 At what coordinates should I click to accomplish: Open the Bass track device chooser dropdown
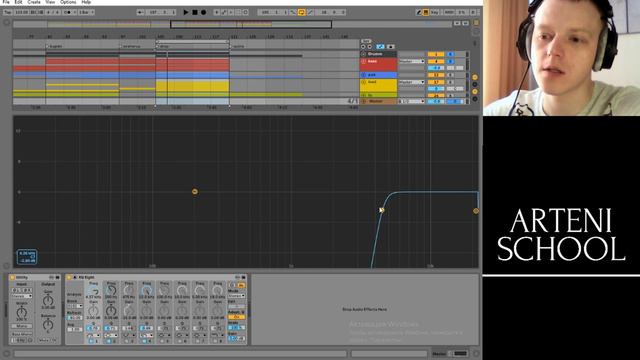(x=411, y=61)
